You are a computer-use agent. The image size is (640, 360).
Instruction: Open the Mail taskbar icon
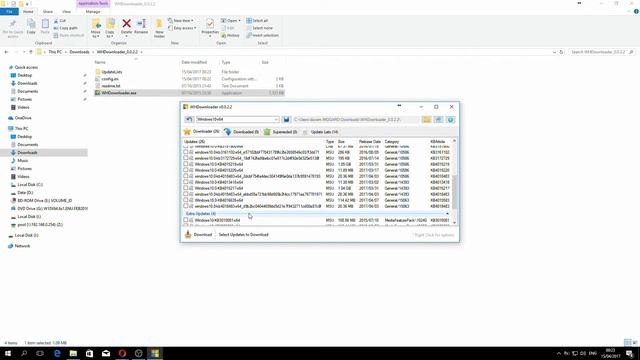[x=106, y=353]
